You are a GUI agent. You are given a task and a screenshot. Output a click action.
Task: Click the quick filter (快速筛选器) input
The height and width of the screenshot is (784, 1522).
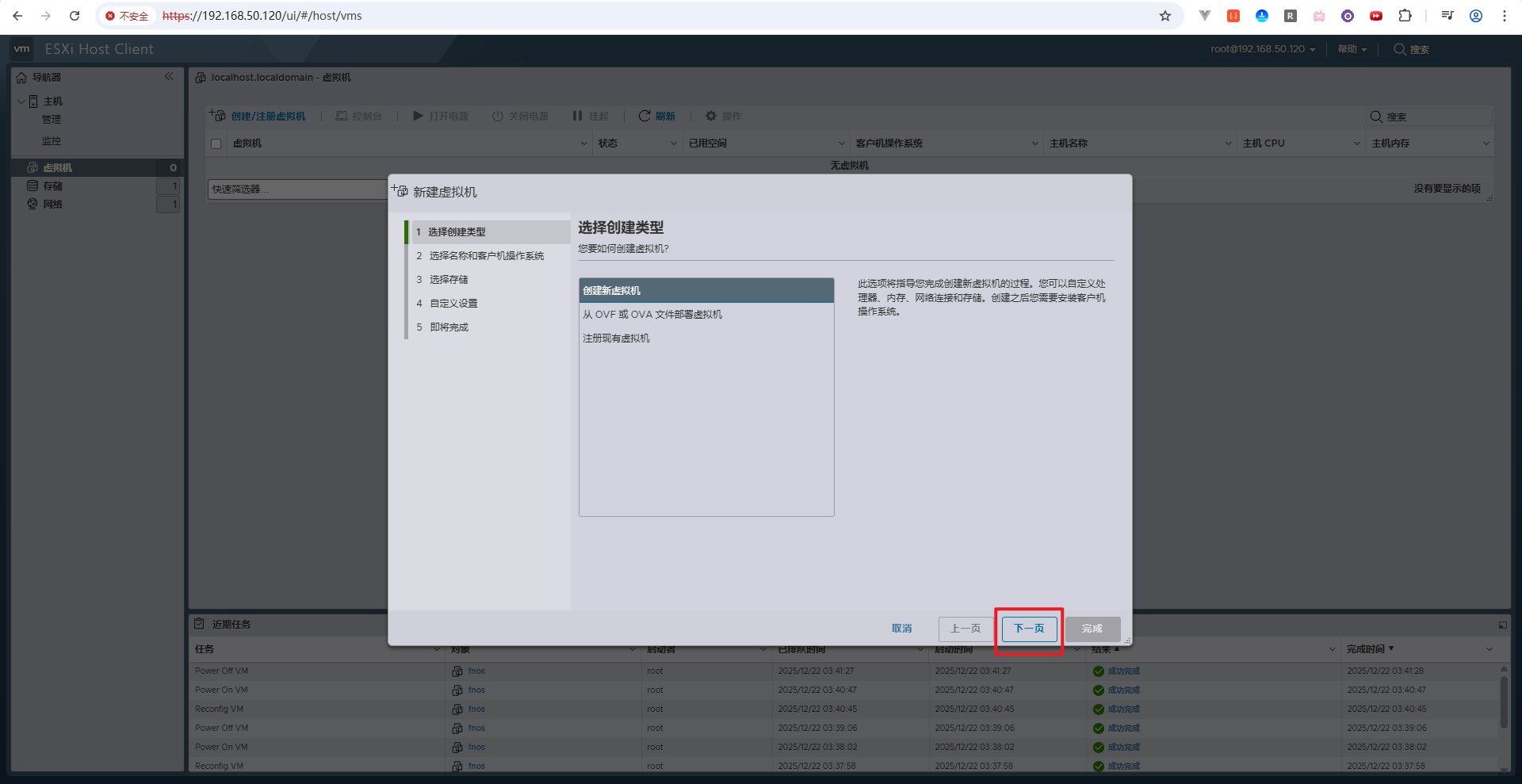[297, 189]
